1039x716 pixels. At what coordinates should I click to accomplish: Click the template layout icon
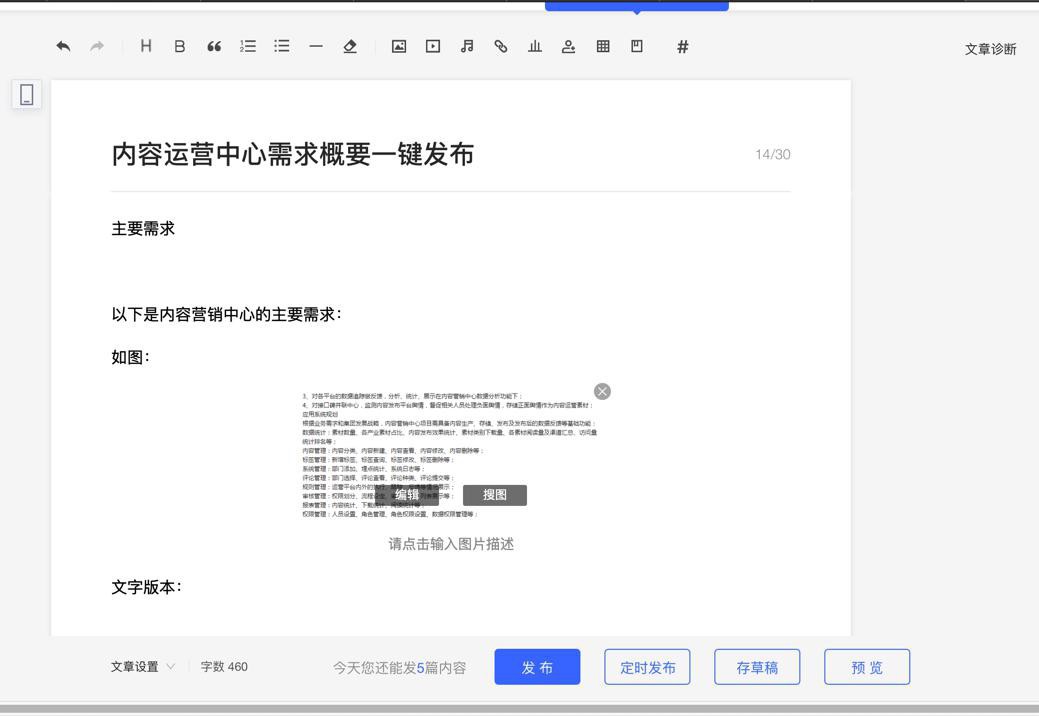click(x=637, y=46)
